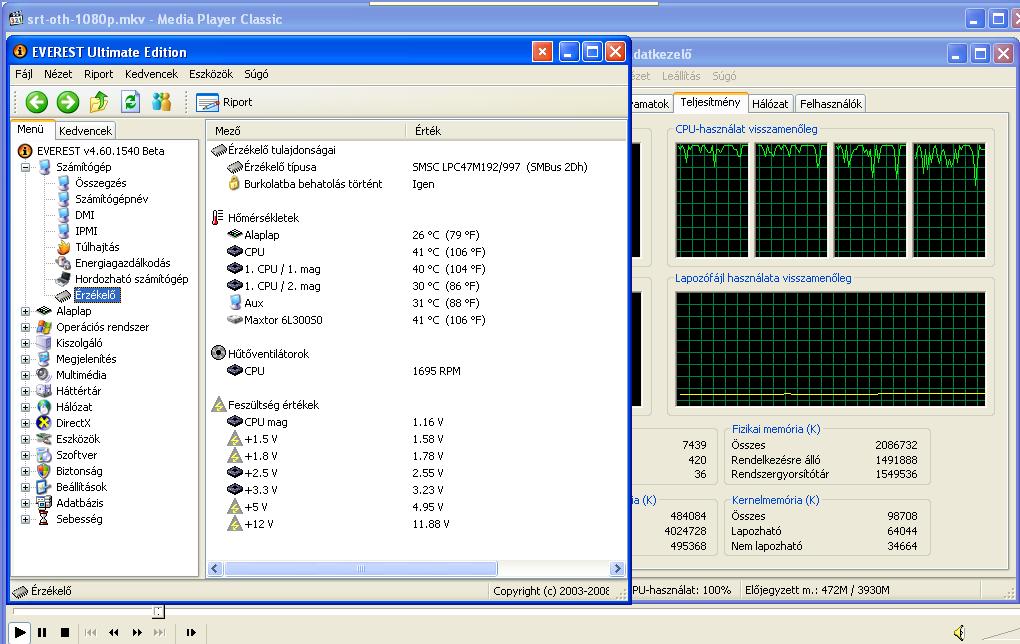Click the Hűtőventilátorok fan icon
The image size is (1020, 644).
pyautogui.click(x=219, y=353)
